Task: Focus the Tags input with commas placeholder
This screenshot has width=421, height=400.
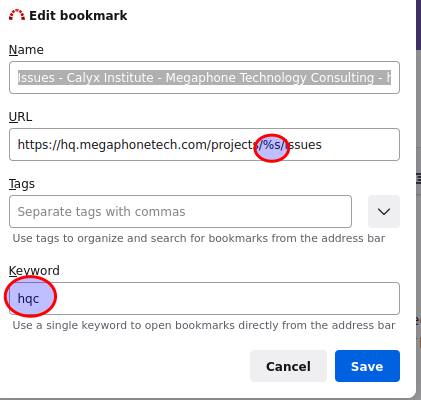Action: click(180, 212)
